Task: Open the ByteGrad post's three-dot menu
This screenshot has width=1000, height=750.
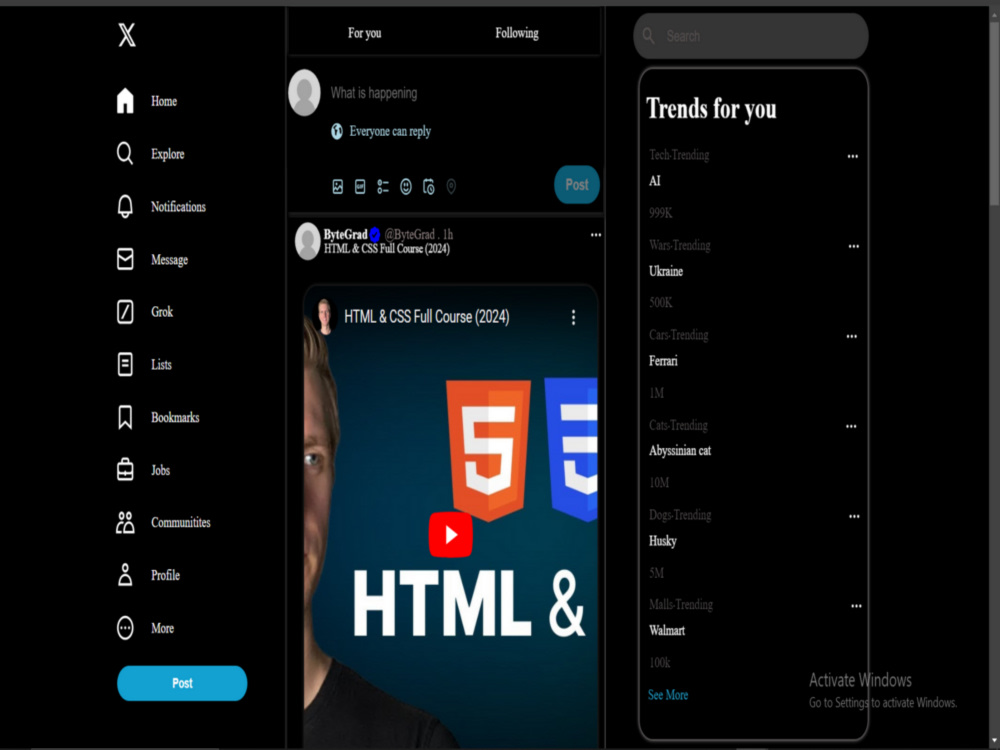Action: click(596, 235)
